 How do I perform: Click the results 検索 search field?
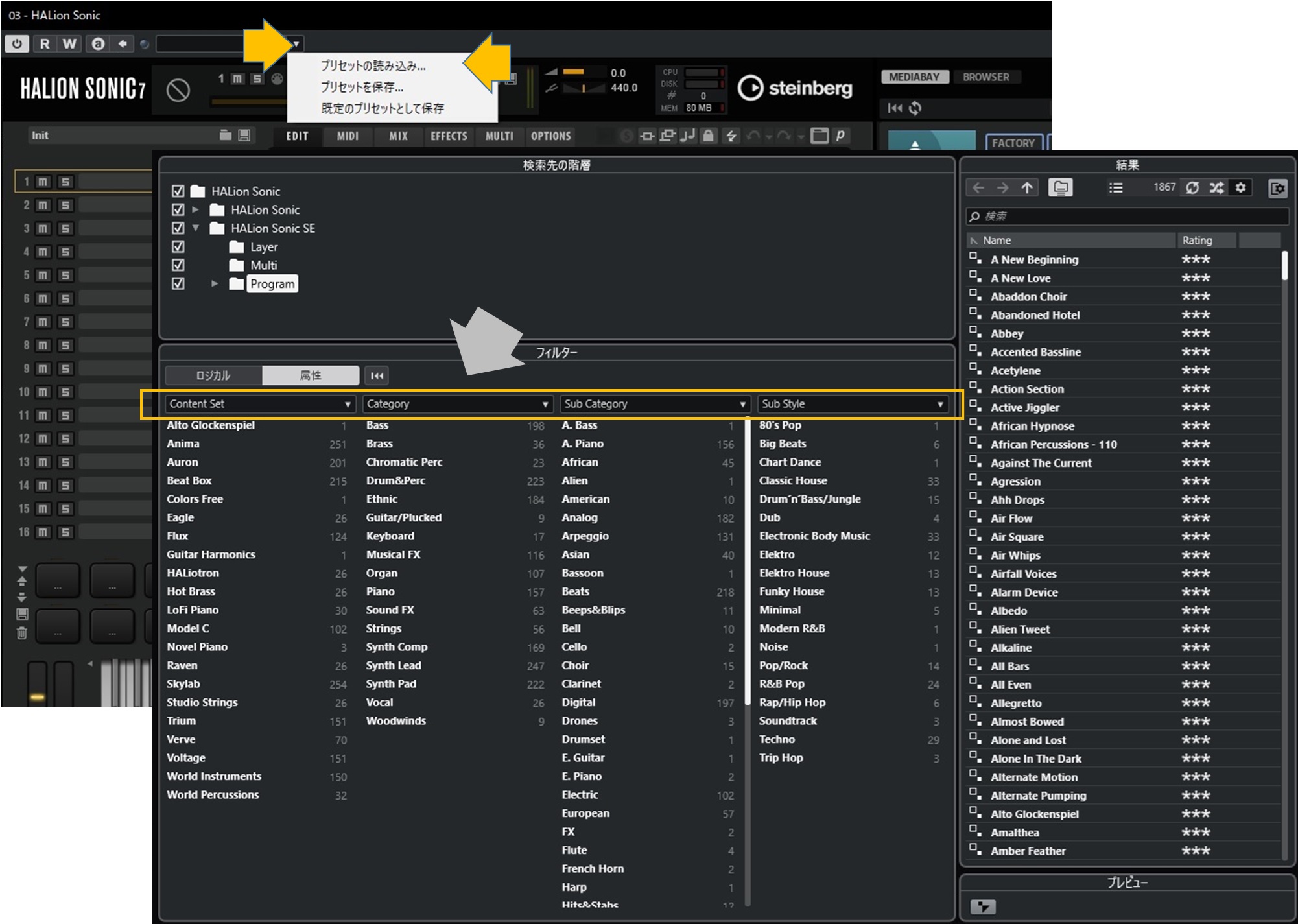click(1127, 217)
